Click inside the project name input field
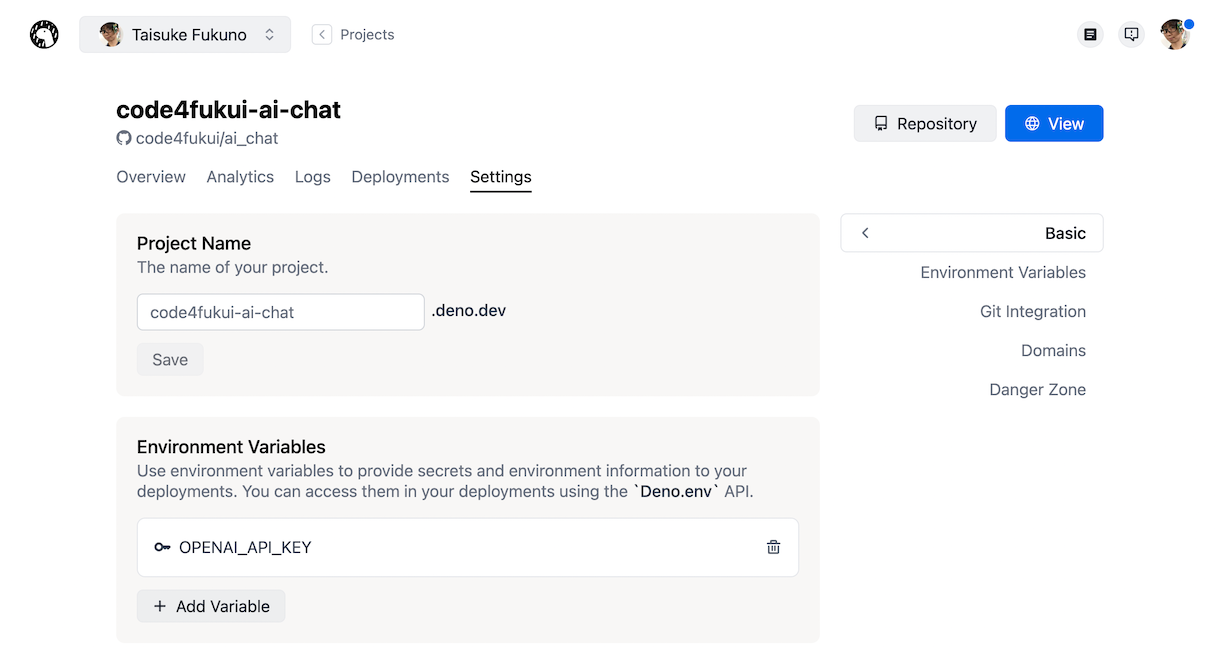Screen dimensions: 1220x660 point(280,311)
